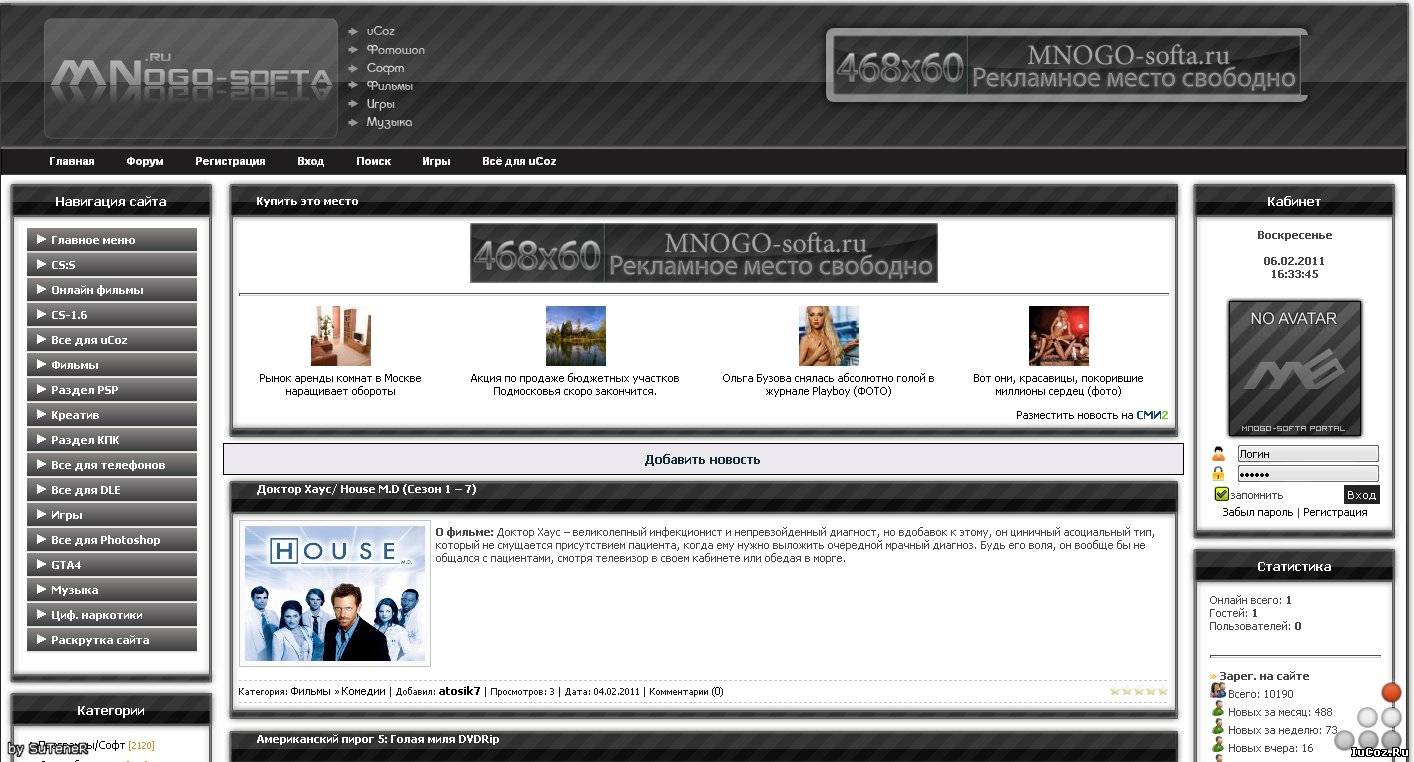Open Все для DLE navigation item
Image resolution: width=1414 pixels, height=762 pixels.
[x=112, y=490]
